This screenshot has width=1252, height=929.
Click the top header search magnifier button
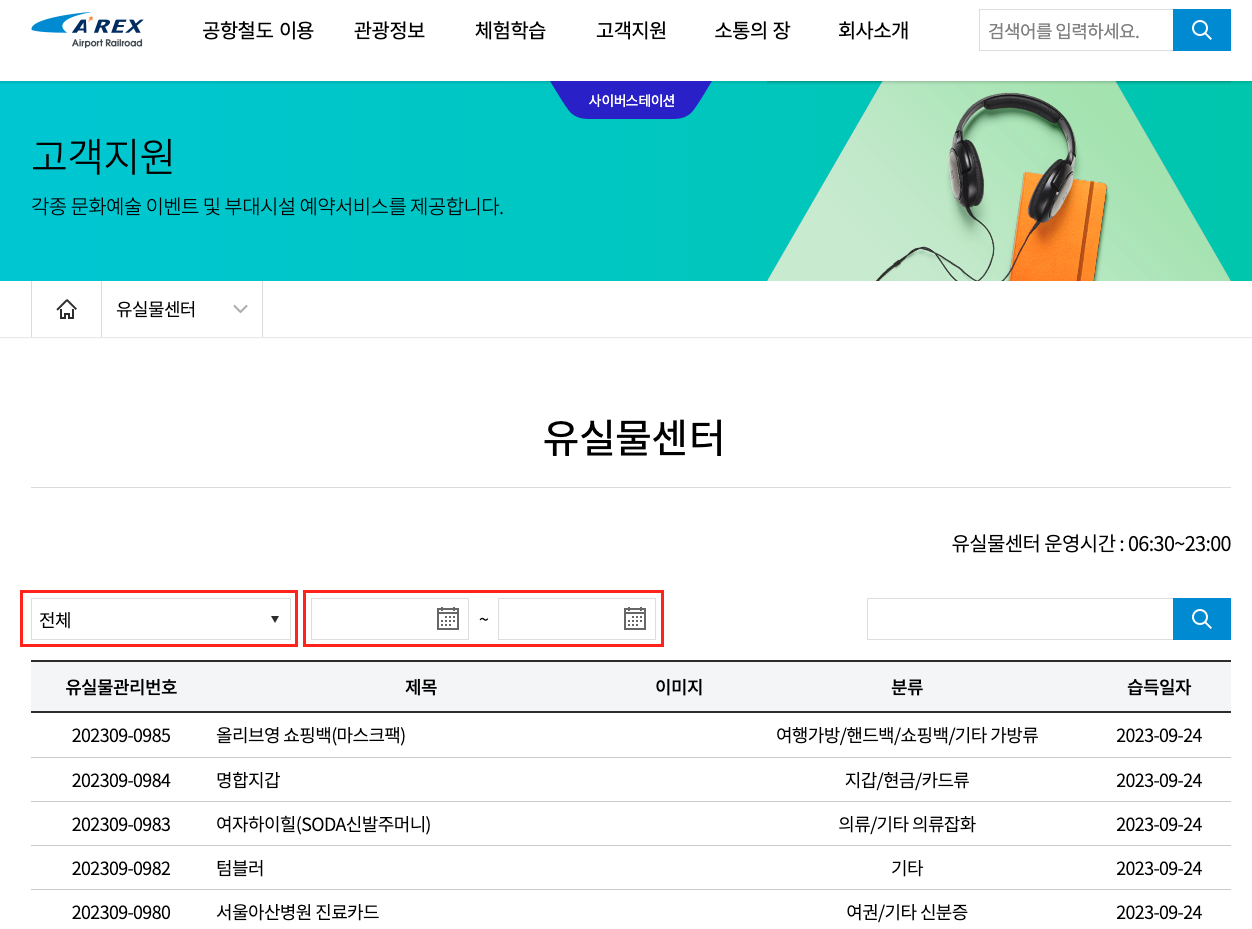[1202, 30]
